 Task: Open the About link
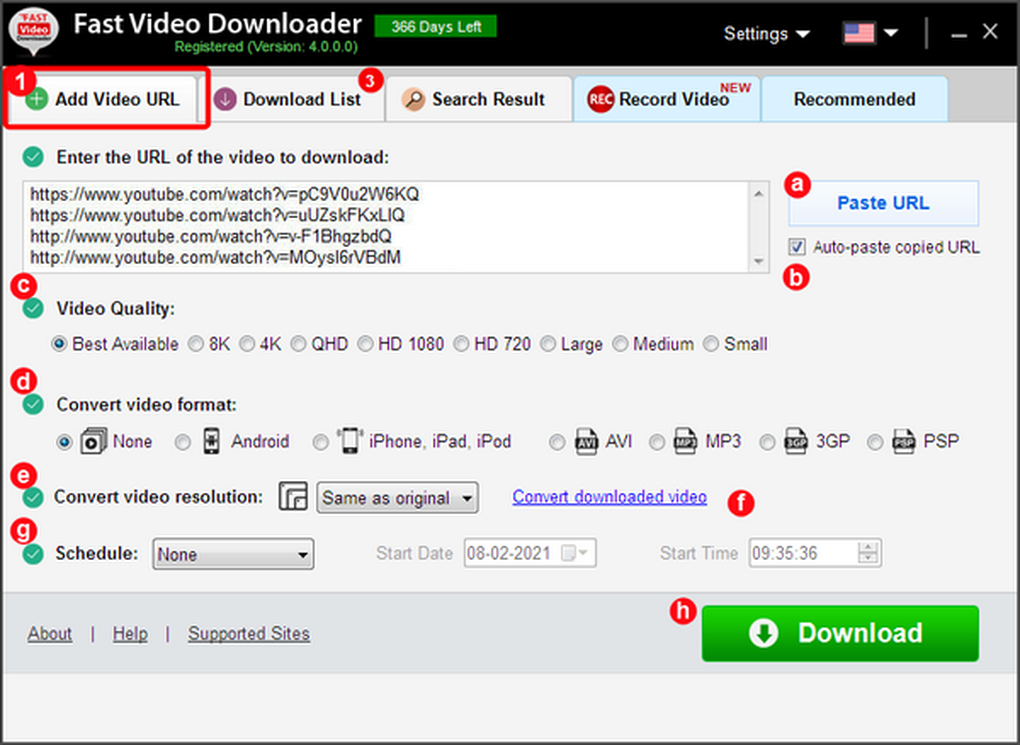49,634
